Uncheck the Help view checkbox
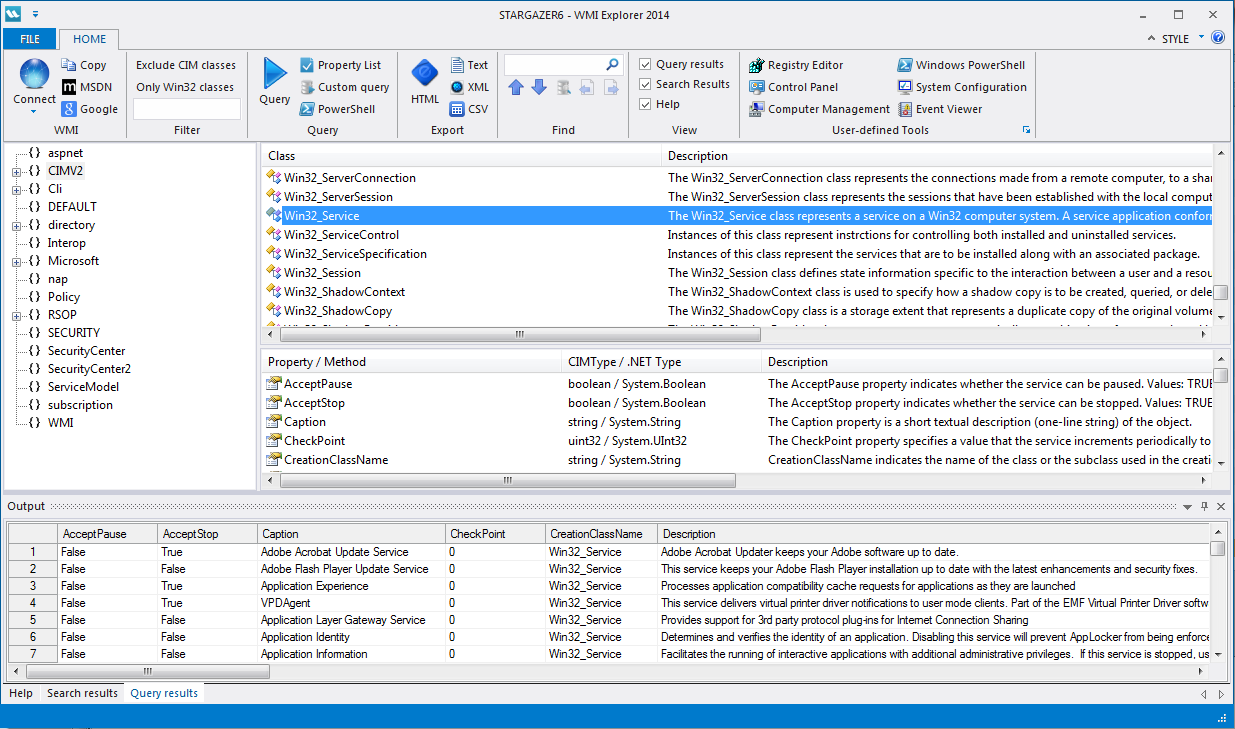 [x=646, y=104]
